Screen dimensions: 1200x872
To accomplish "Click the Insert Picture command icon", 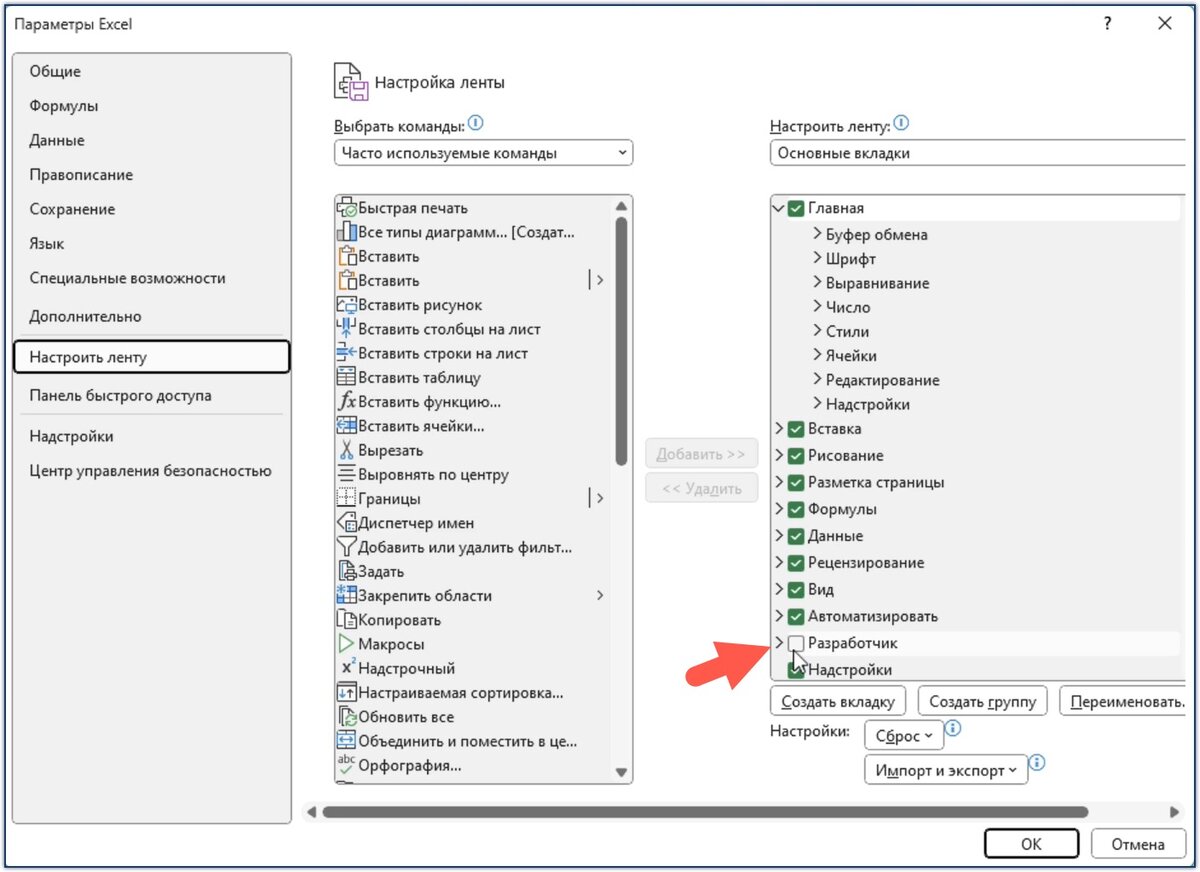I will click(347, 305).
